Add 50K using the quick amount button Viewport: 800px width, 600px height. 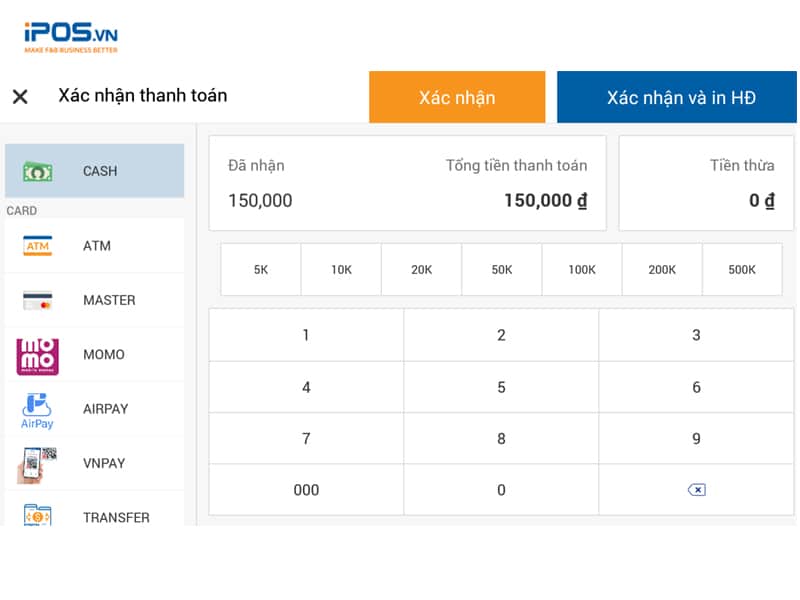(501, 270)
